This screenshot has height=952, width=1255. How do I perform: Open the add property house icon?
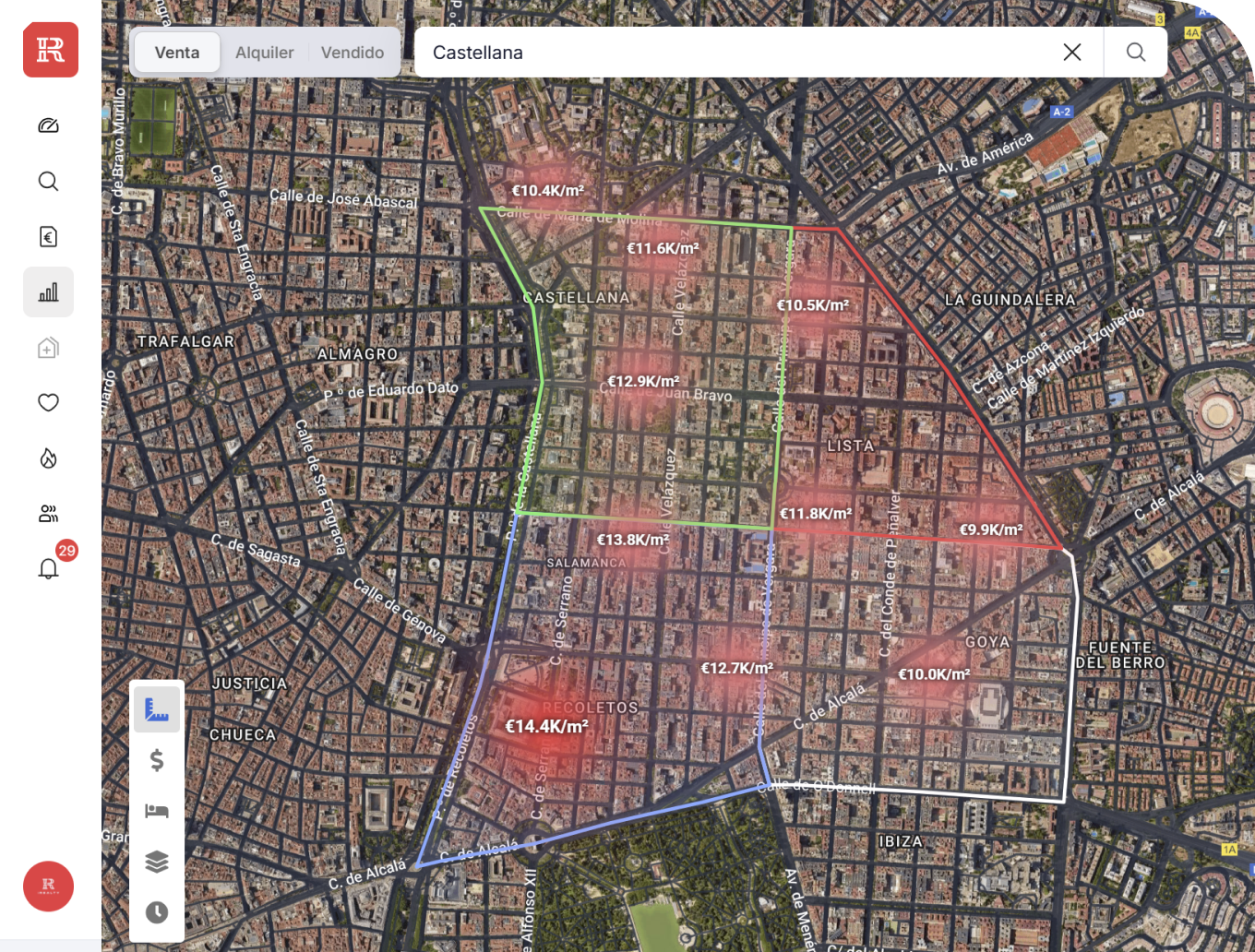[x=49, y=348]
